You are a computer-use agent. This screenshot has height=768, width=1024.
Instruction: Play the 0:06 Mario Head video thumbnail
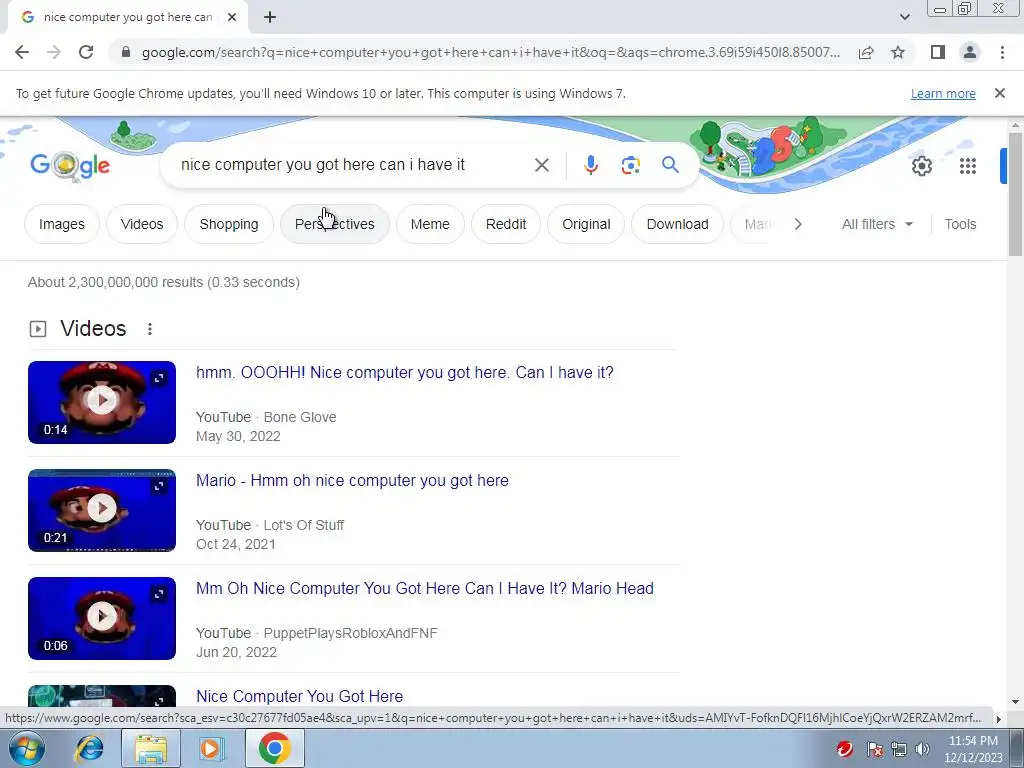point(102,618)
